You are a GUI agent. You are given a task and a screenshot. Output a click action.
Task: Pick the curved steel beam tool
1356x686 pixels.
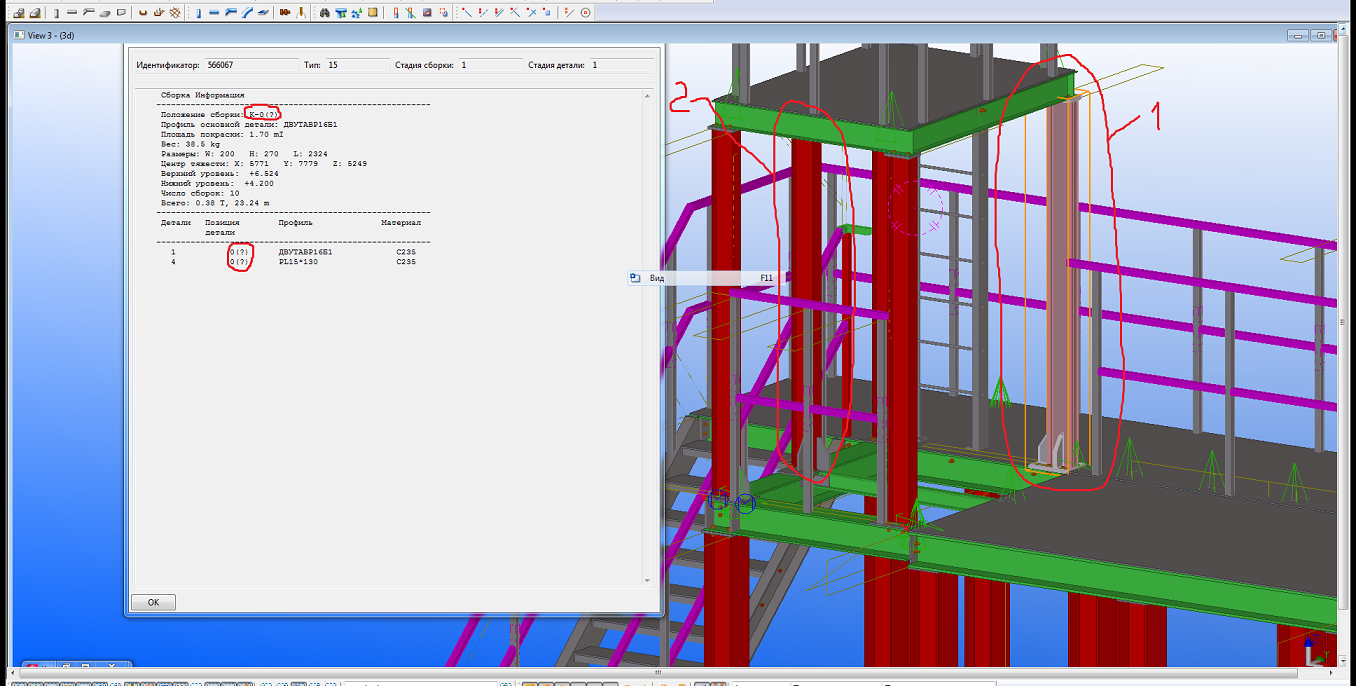[x=247, y=13]
